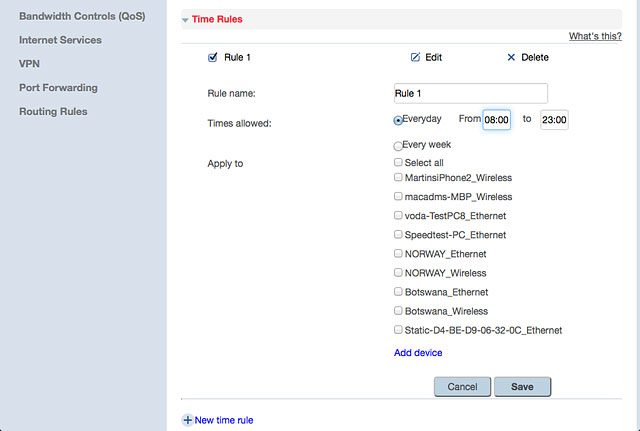Go to VPN sidebar item
640x431 pixels.
pos(29,64)
